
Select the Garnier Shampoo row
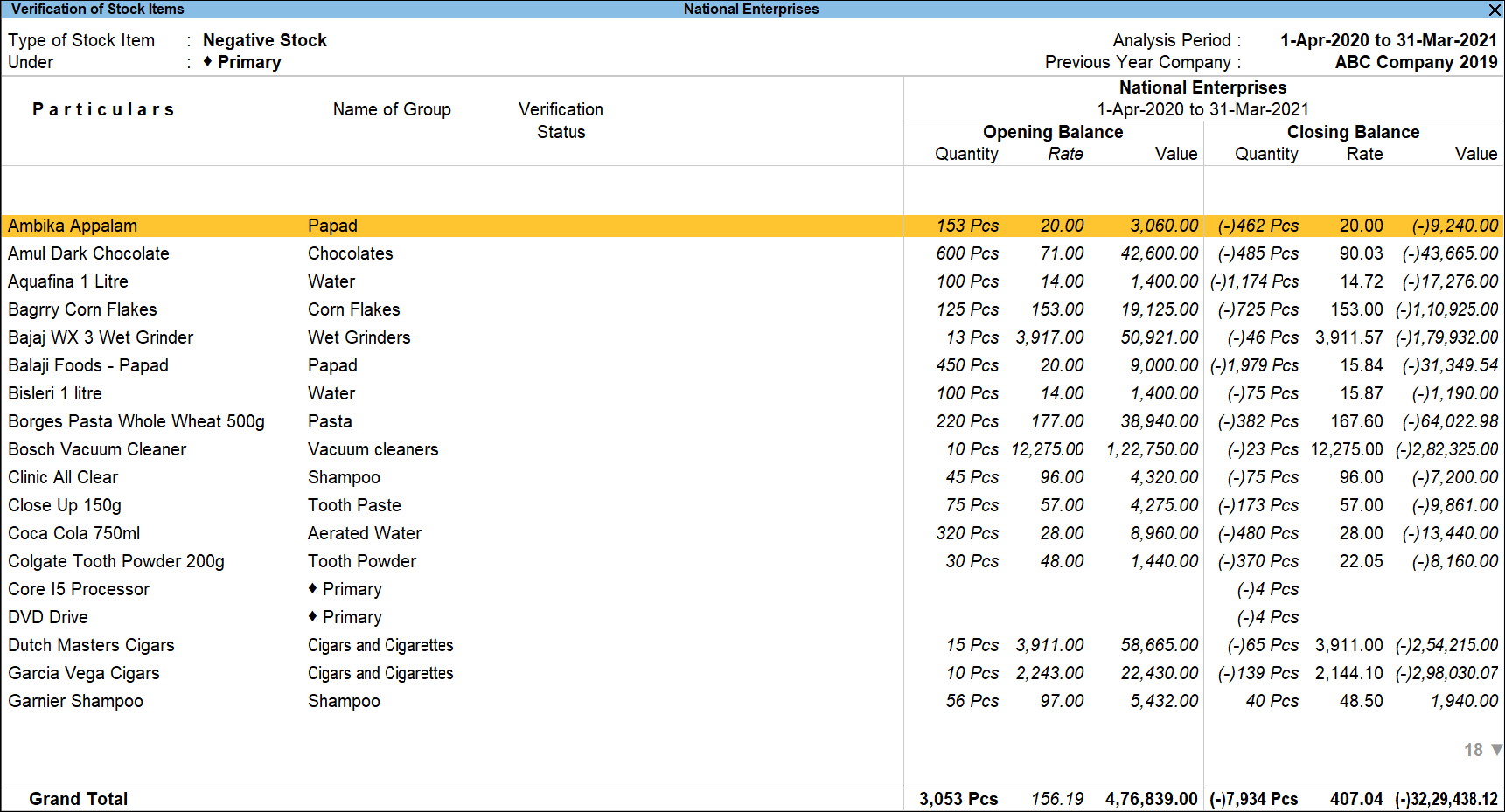click(75, 701)
